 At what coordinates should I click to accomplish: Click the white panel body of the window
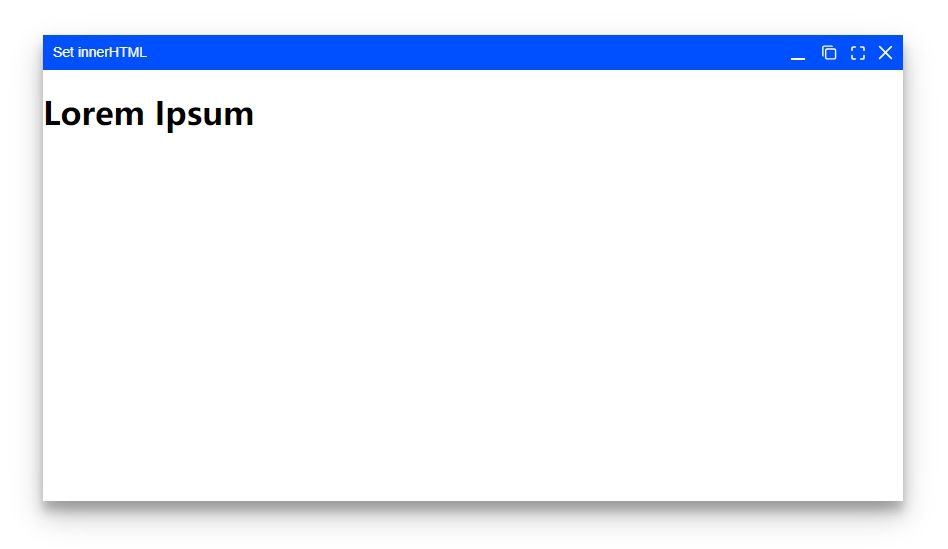[x=473, y=314]
